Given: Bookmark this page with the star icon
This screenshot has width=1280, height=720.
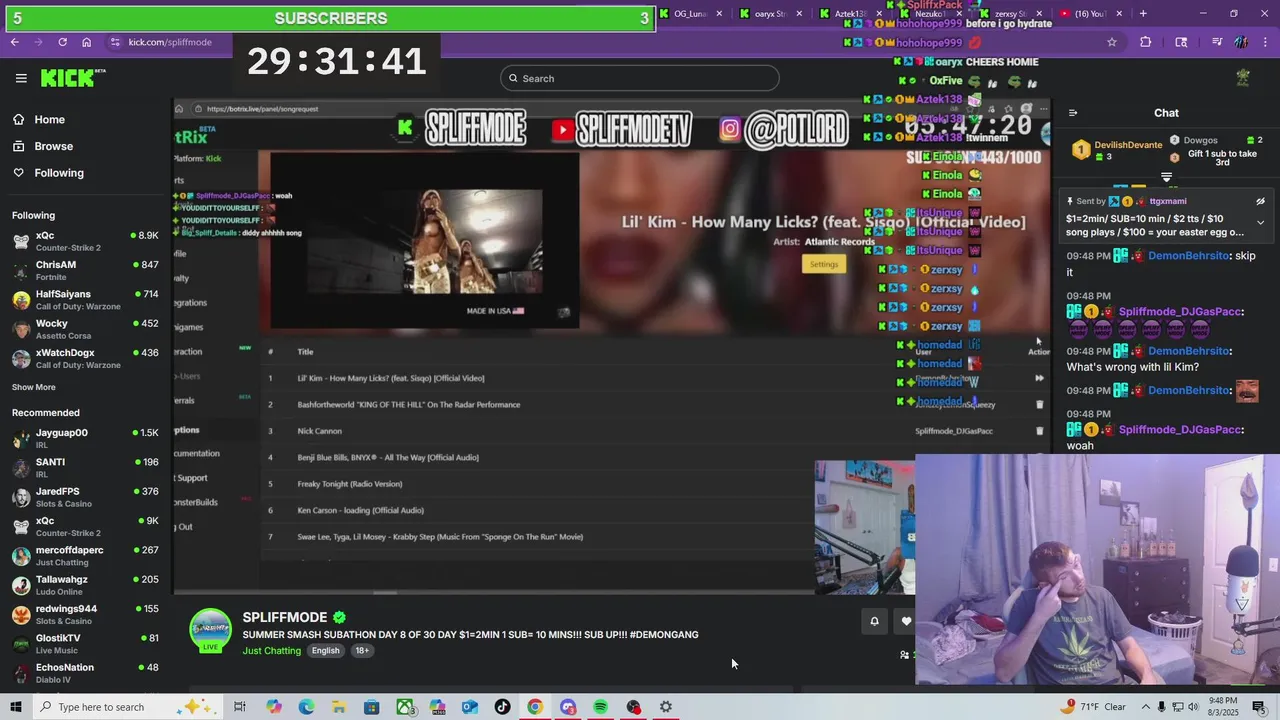Looking at the screenshot, I should (x=1112, y=42).
